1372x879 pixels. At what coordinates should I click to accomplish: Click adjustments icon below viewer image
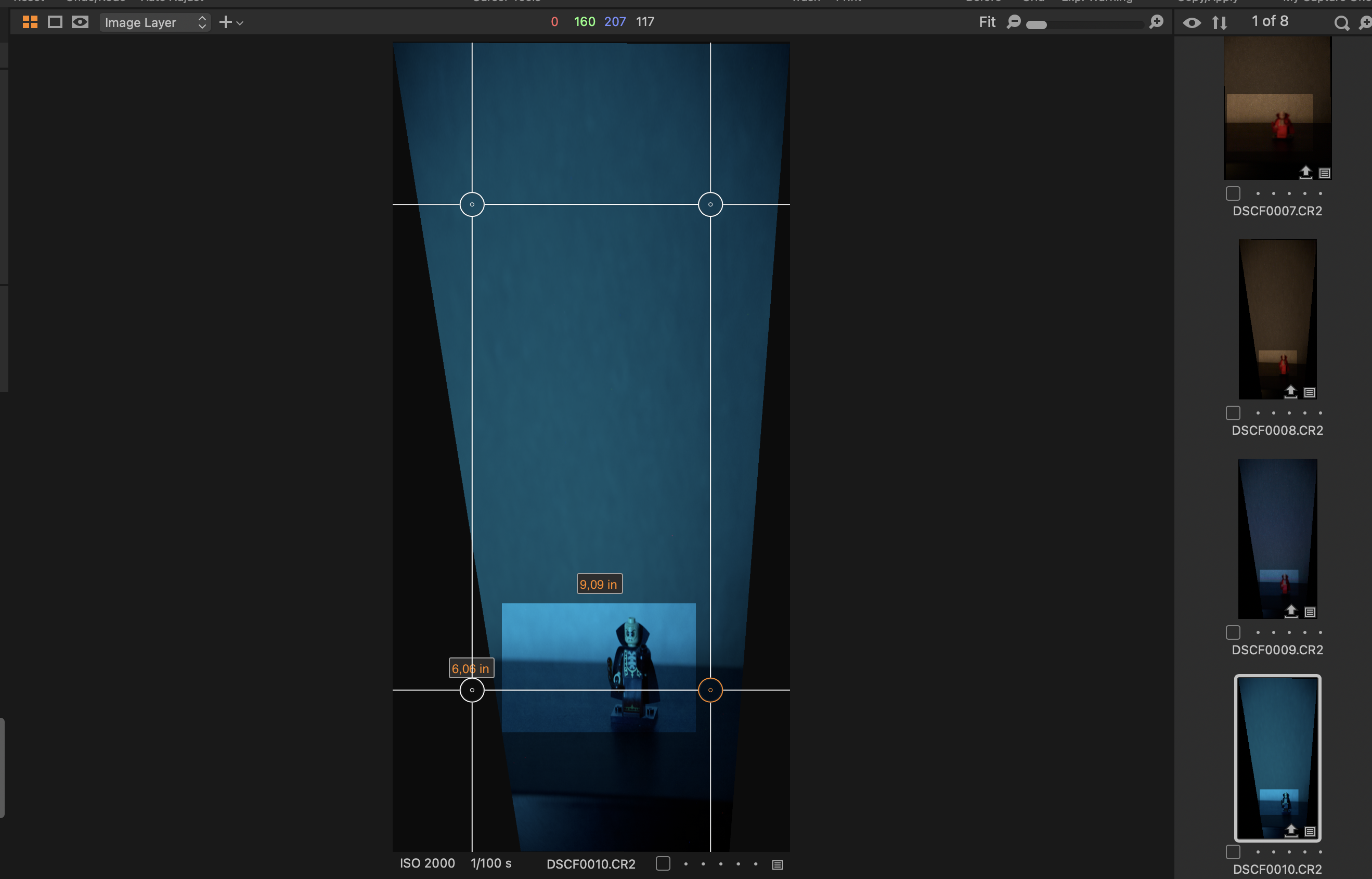click(778, 865)
